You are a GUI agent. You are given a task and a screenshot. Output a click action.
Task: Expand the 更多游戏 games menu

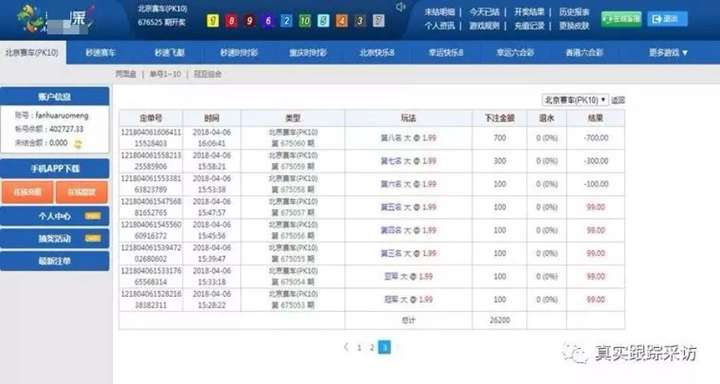point(668,53)
